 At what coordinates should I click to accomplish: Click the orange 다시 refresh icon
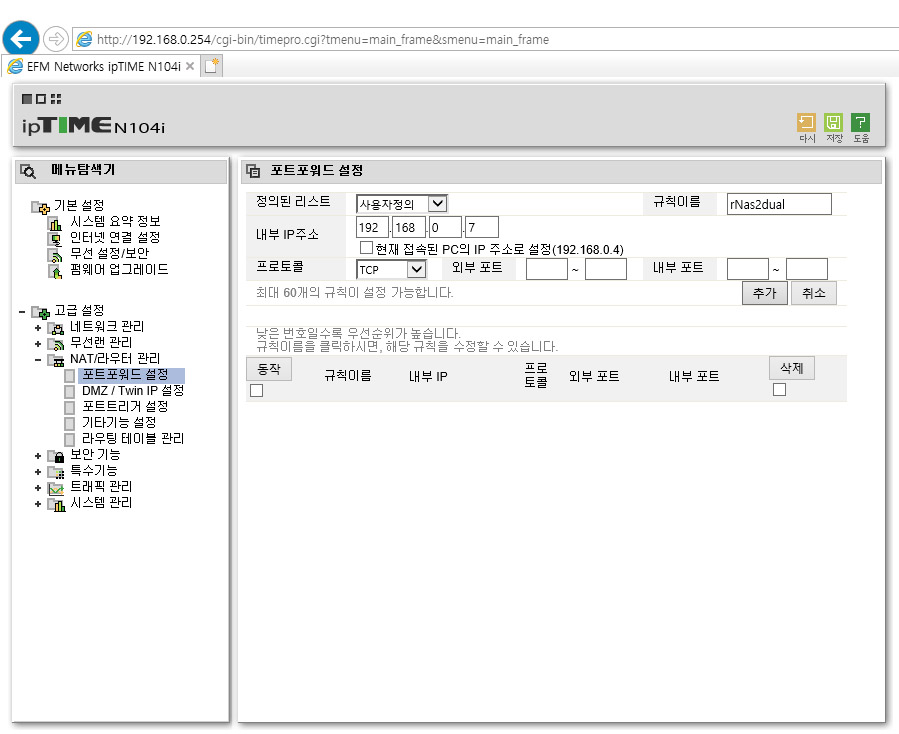[806, 122]
